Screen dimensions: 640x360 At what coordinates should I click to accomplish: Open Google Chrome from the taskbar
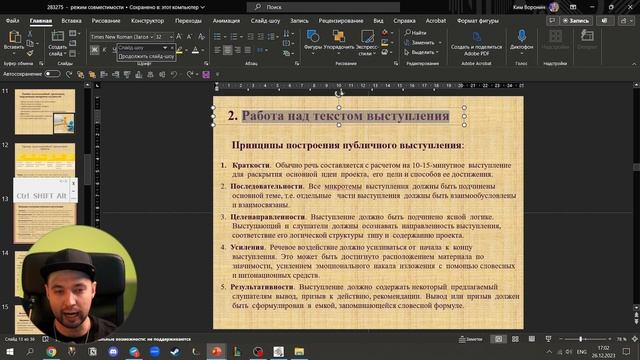pyautogui.click(x=51, y=351)
